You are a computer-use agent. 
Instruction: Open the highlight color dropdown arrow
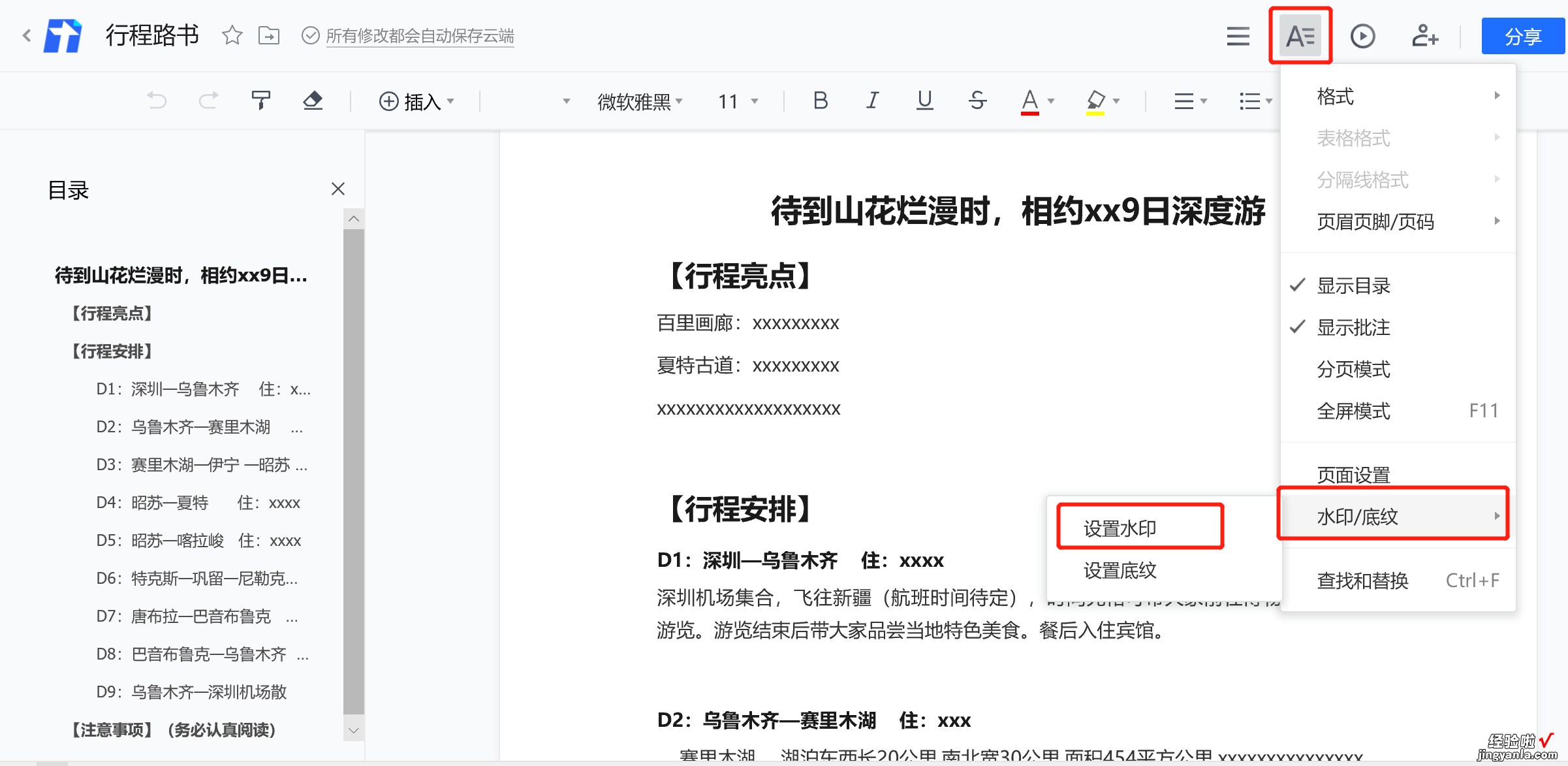(1116, 101)
